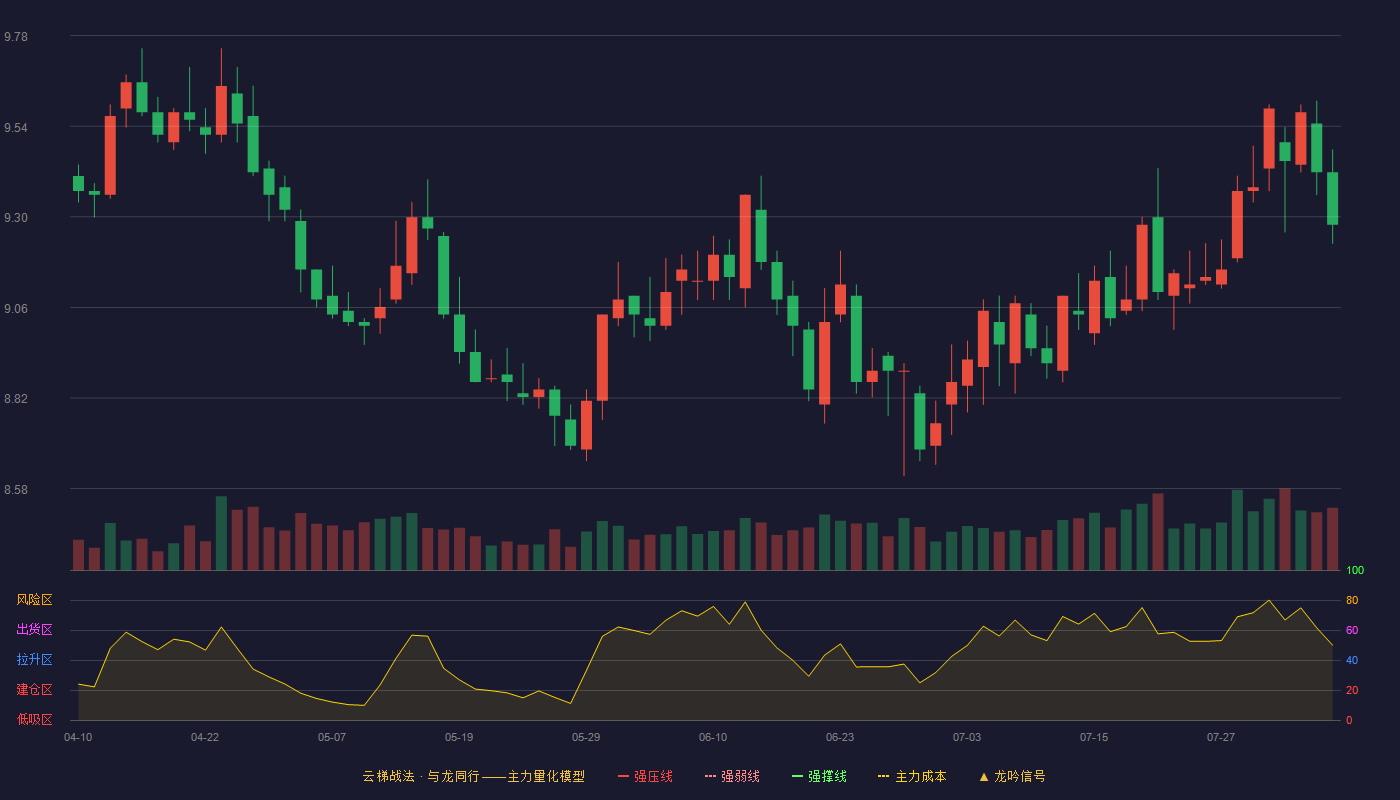The width and height of the screenshot is (1400, 800).
Task: Select the 出货区 zone label
Action: (x=34, y=630)
